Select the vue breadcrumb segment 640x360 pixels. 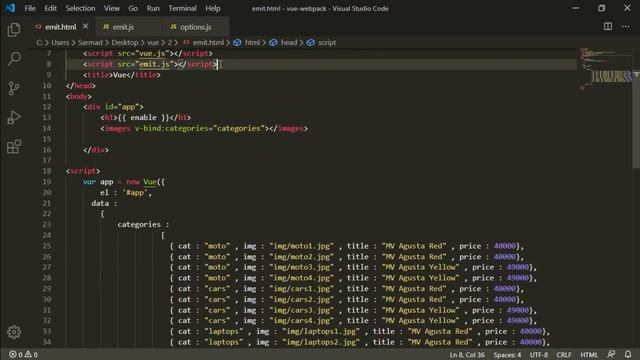pos(153,42)
